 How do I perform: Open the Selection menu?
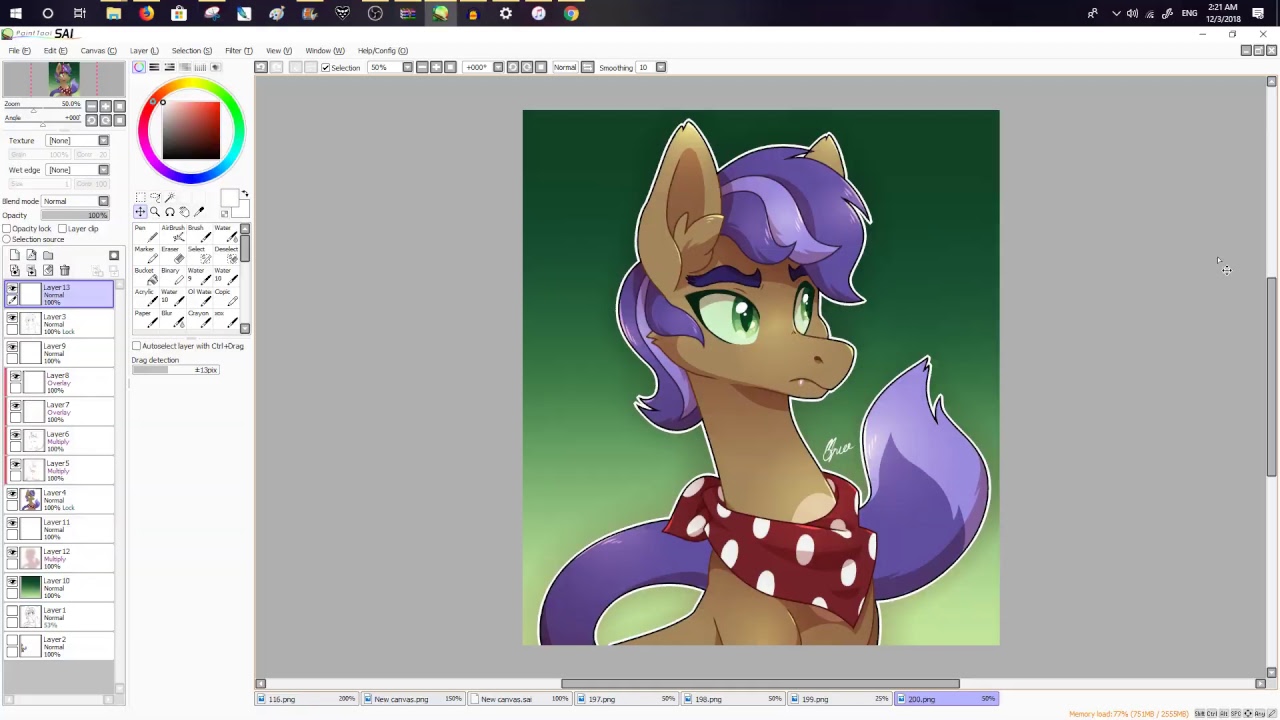(x=191, y=50)
